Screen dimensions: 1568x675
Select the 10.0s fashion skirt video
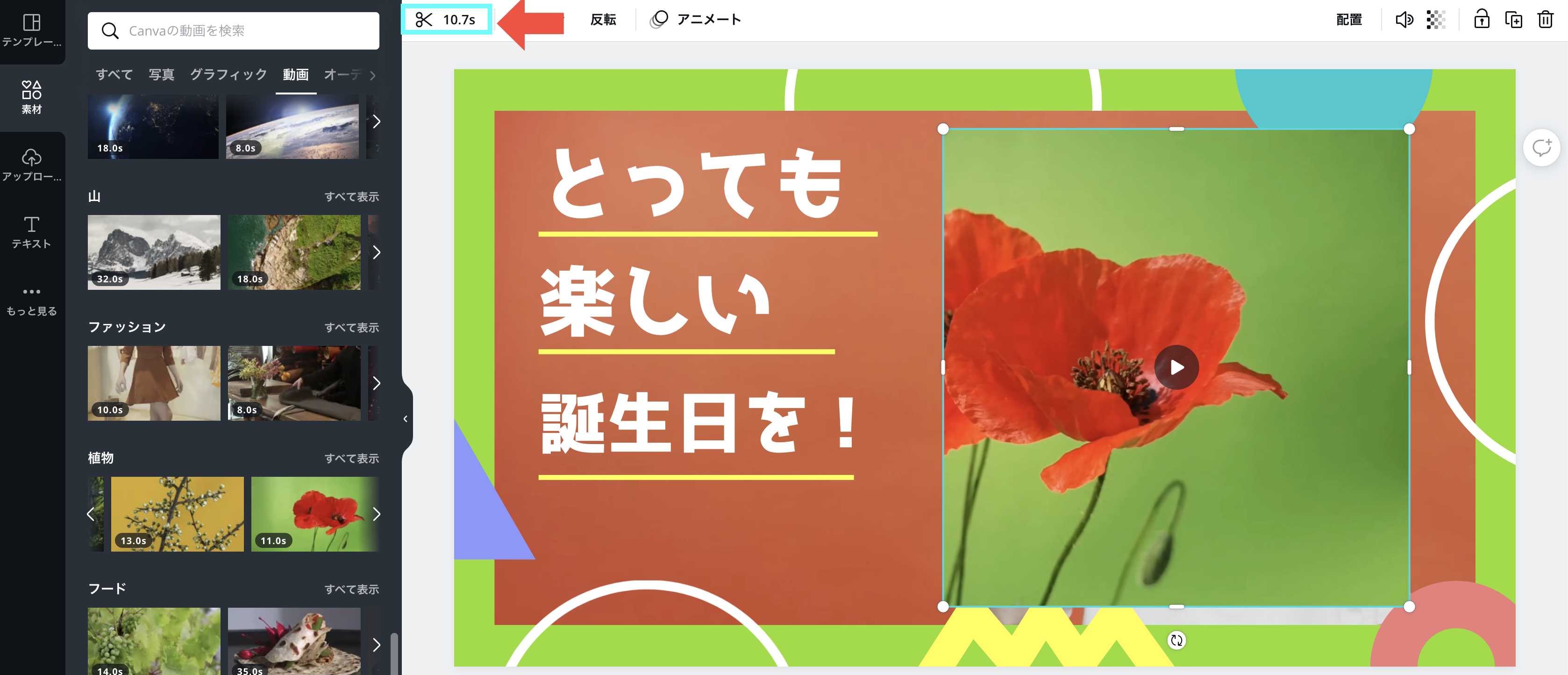point(154,383)
